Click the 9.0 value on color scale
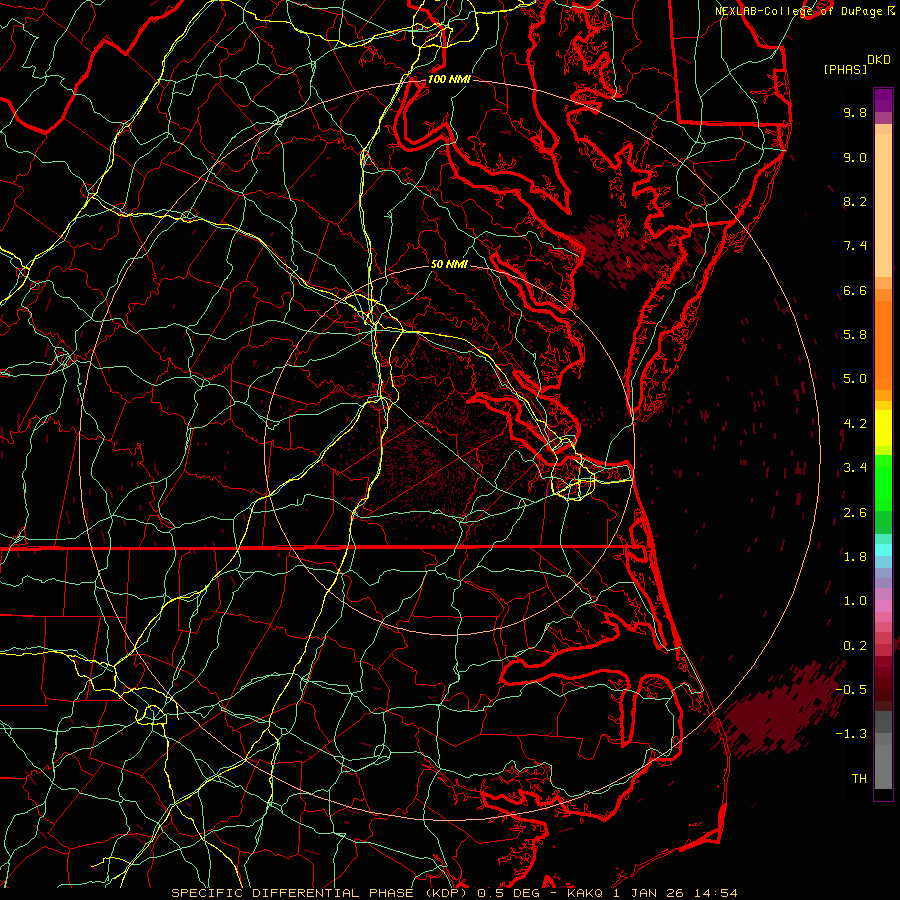Viewport: 900px width, 900px height. point(855,157)
